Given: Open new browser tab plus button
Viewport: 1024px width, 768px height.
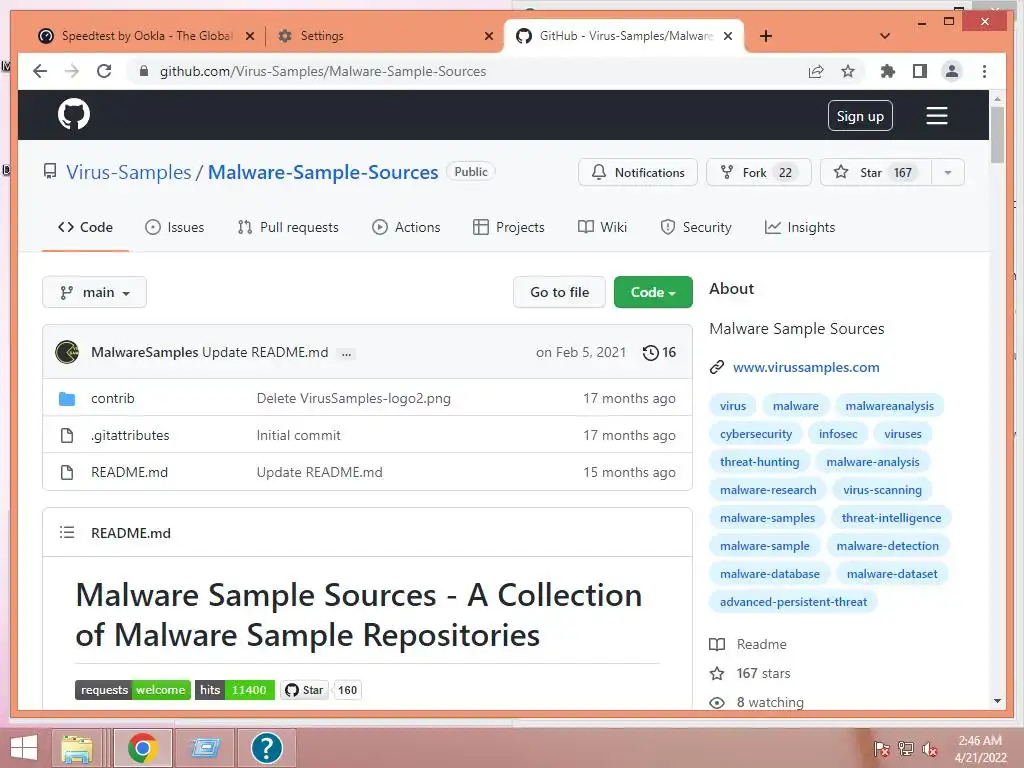Looking at the screenshot, I should (766, 36).
